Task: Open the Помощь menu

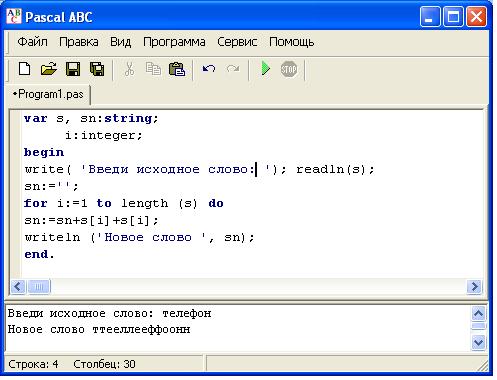Action: 291,42
